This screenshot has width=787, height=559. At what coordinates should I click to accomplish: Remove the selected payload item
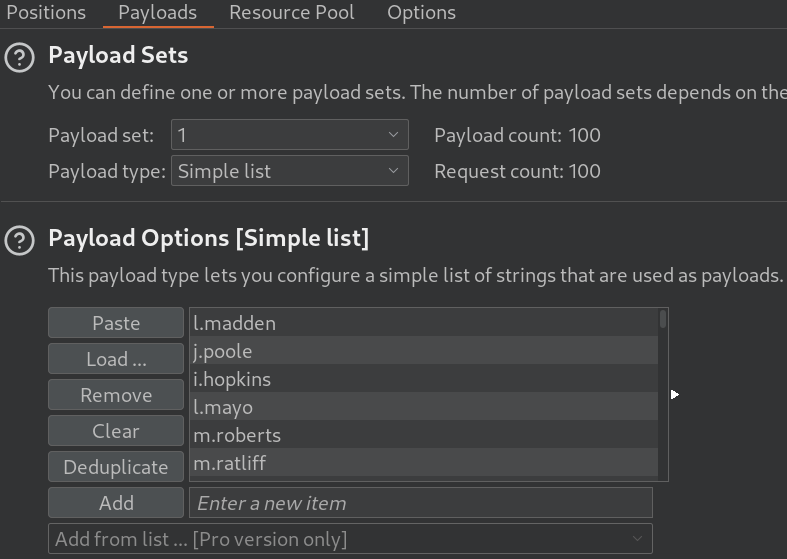(116, 395)
